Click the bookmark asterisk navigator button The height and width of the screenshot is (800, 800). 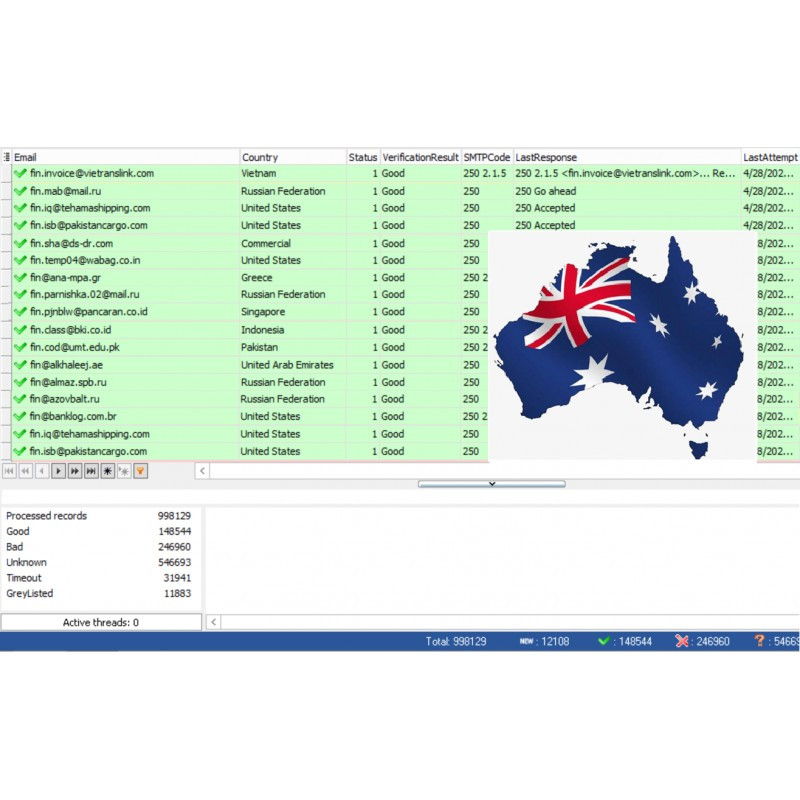pos(107,470)
